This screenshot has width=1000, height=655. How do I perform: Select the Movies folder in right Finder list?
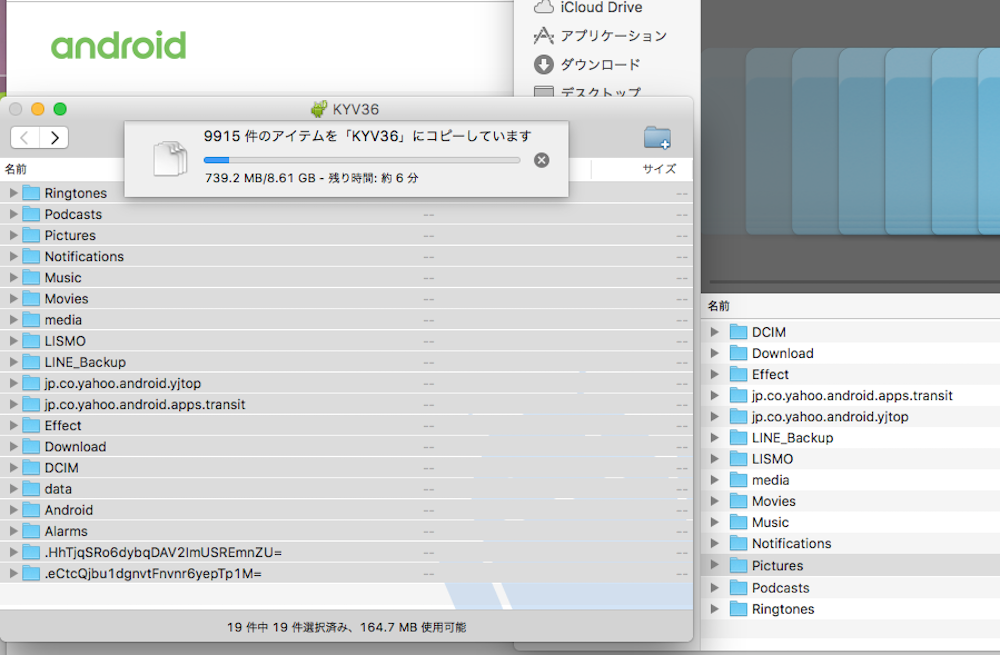pos(773,501)
